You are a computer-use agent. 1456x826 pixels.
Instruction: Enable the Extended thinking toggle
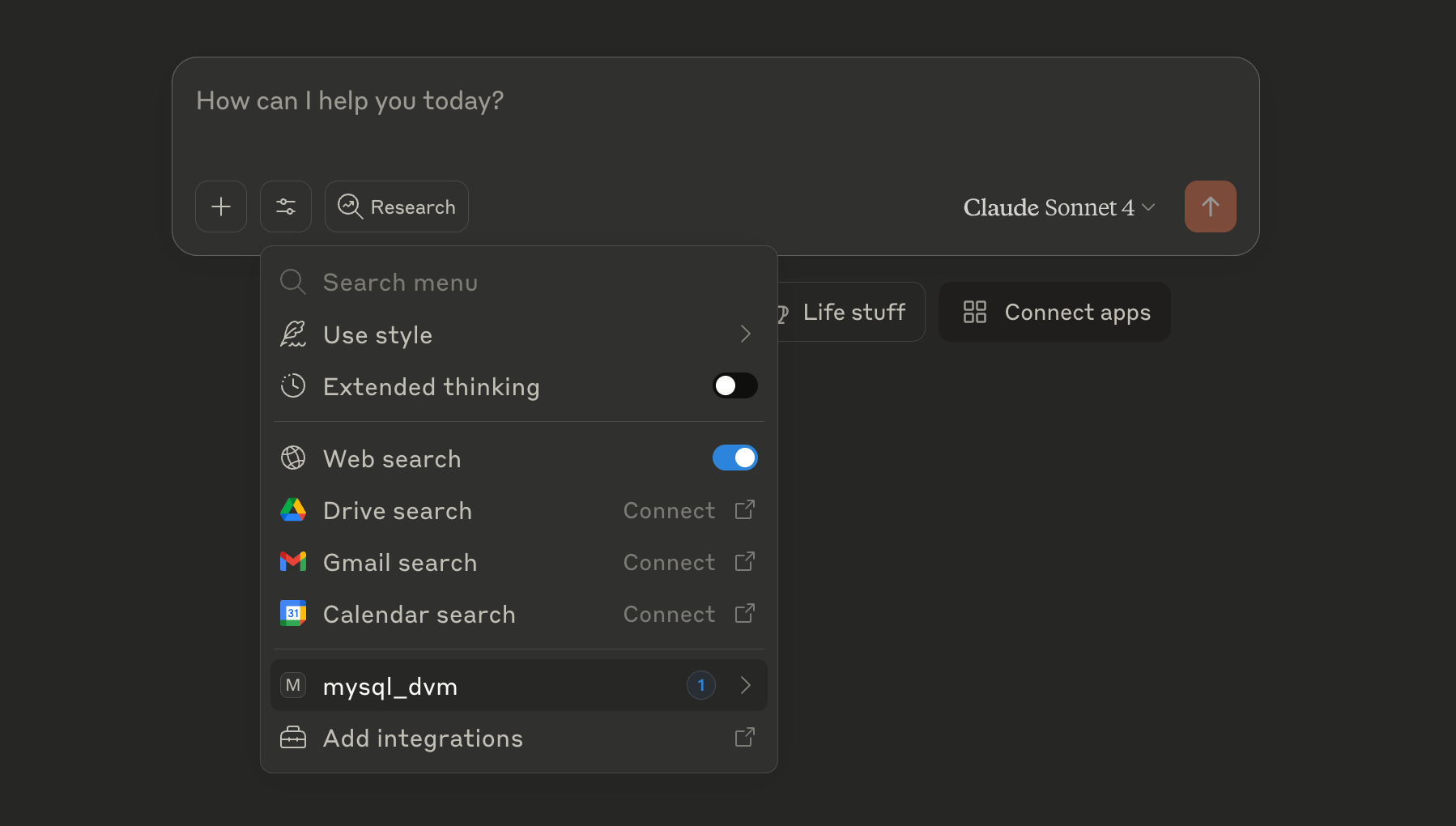[735, 385]
